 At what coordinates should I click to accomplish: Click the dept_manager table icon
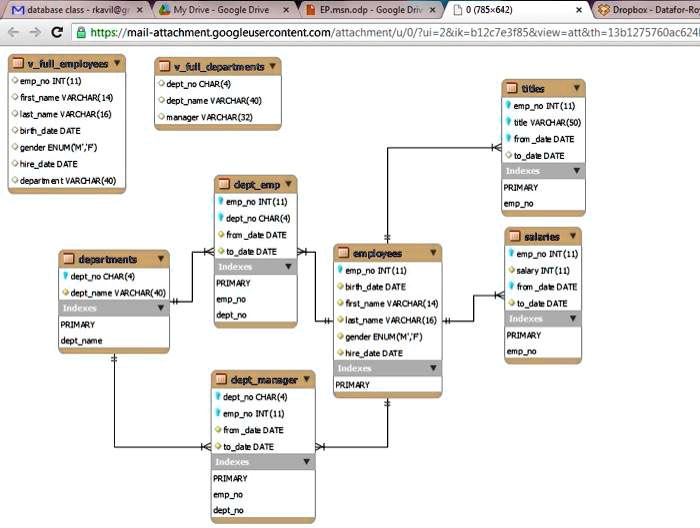click(x=221, y=380)
